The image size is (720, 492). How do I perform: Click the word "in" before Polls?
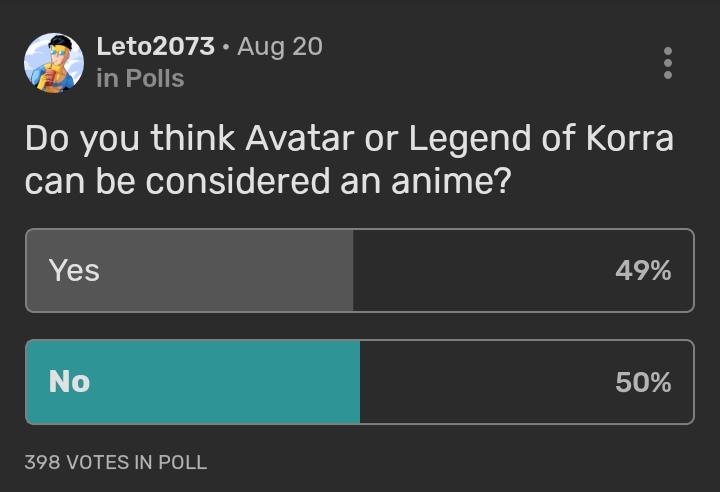click(x=107, y=78)
